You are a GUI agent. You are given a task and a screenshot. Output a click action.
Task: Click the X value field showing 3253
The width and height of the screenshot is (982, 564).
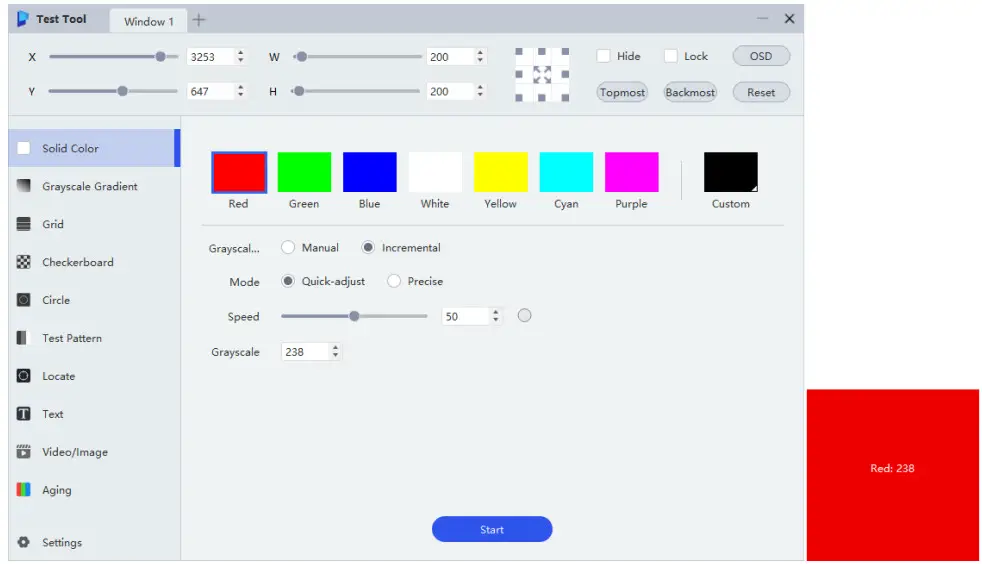[210, 57]
